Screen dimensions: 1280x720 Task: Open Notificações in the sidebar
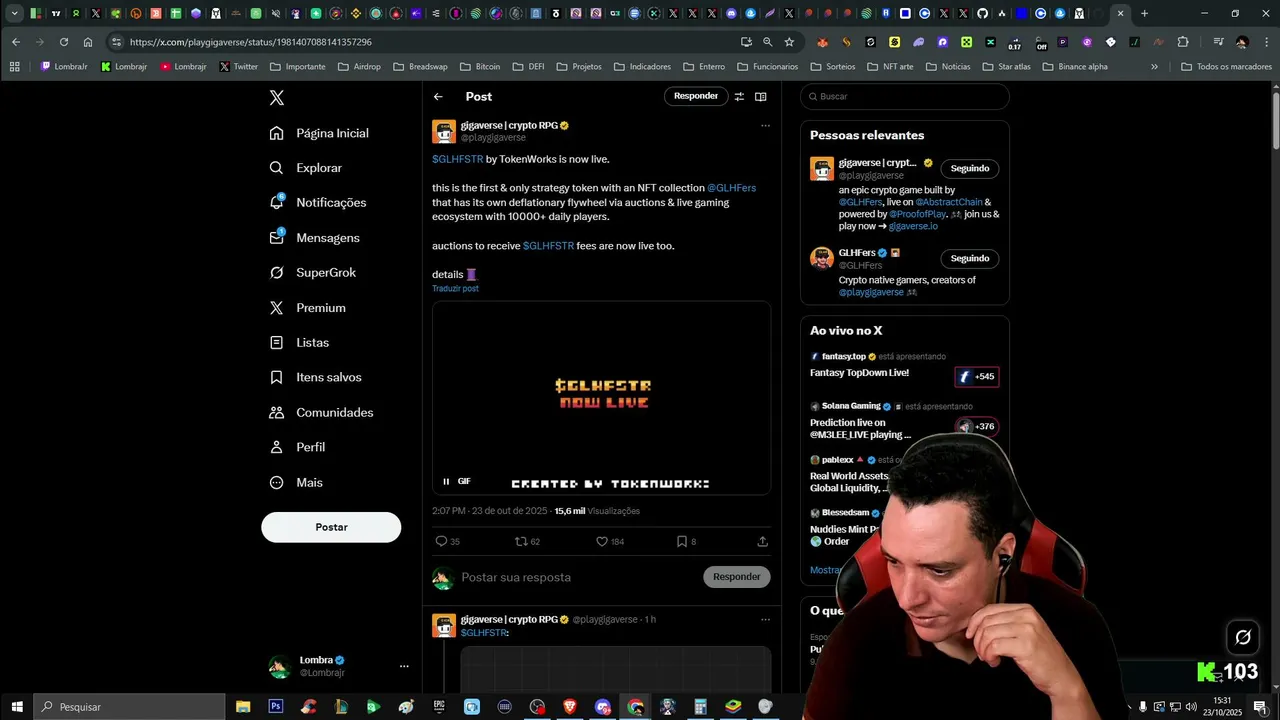tap(318, 202)
